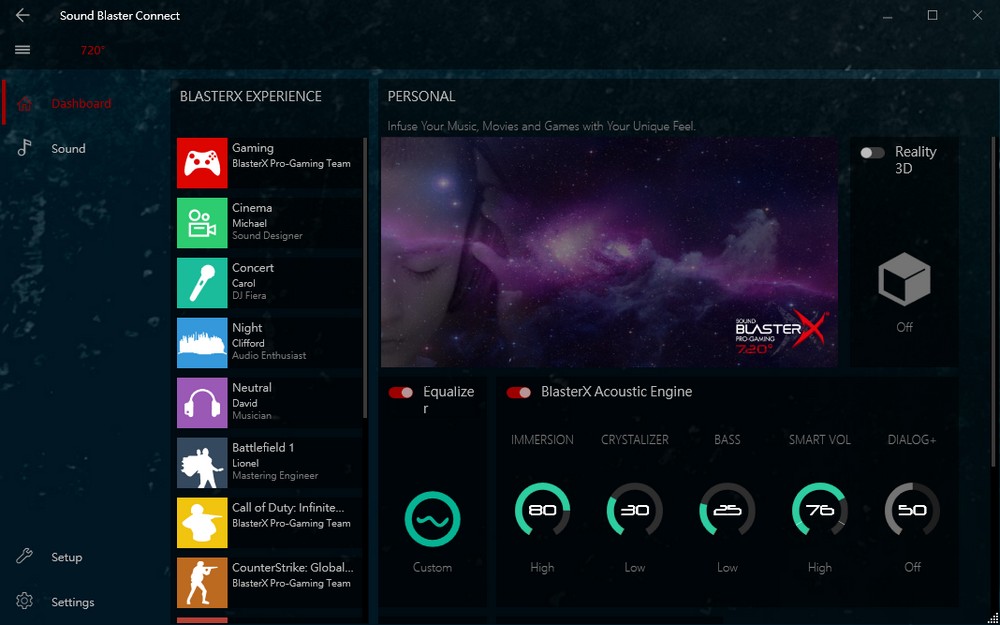Screen dimensions: 1000x625
Task: Click the Settings gear icon
Action: [24, 601]
